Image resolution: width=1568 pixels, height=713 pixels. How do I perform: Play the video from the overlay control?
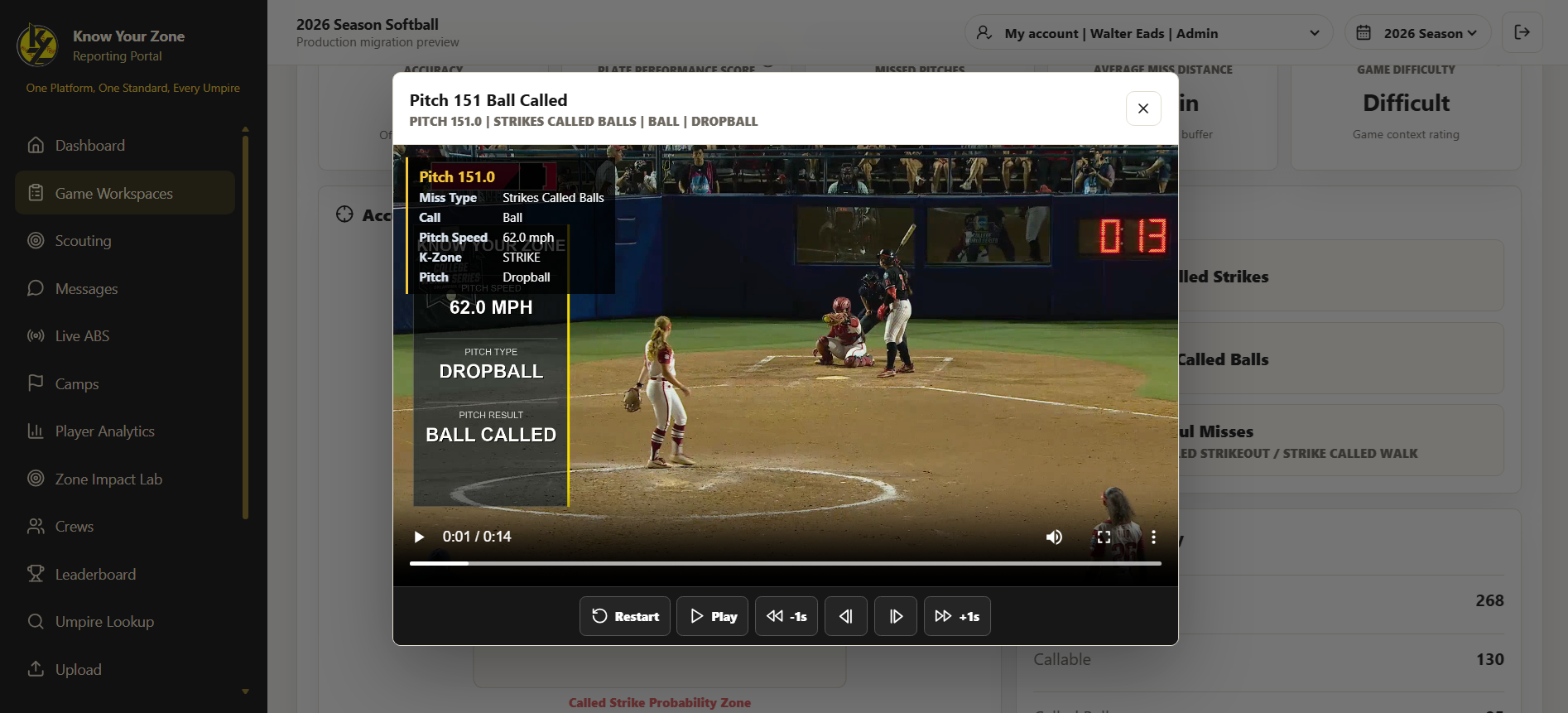point(419,537)
